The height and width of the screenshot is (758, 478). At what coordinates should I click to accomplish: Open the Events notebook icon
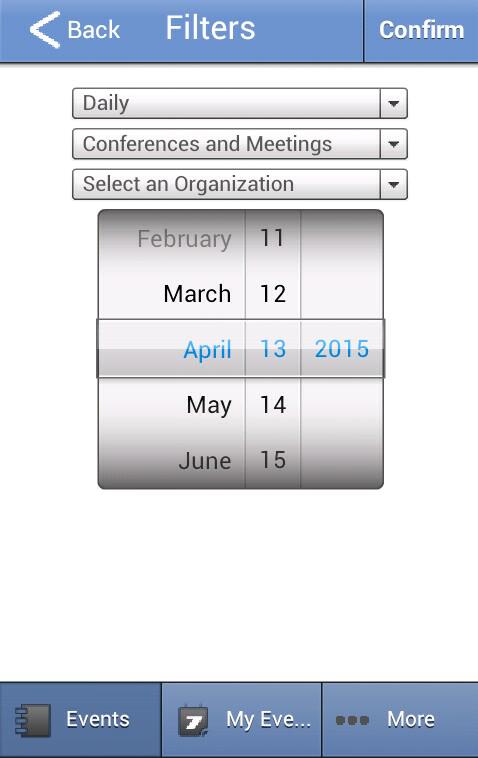(33, 720)
